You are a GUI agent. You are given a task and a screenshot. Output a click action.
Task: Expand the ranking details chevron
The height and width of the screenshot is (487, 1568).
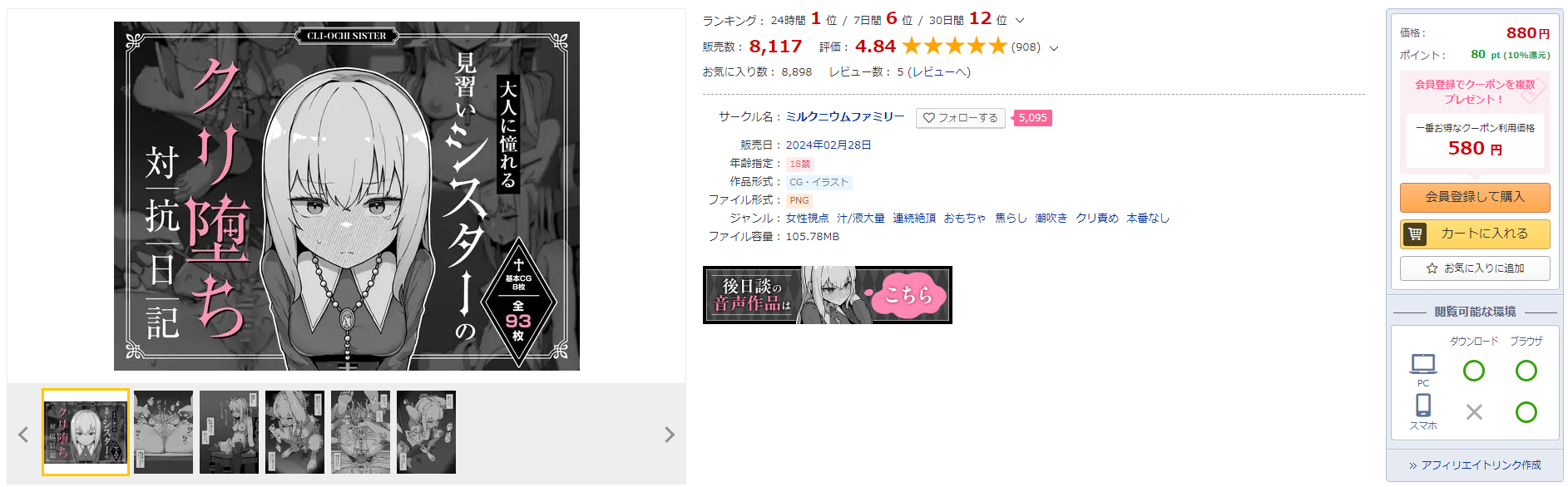(1020, 20)
